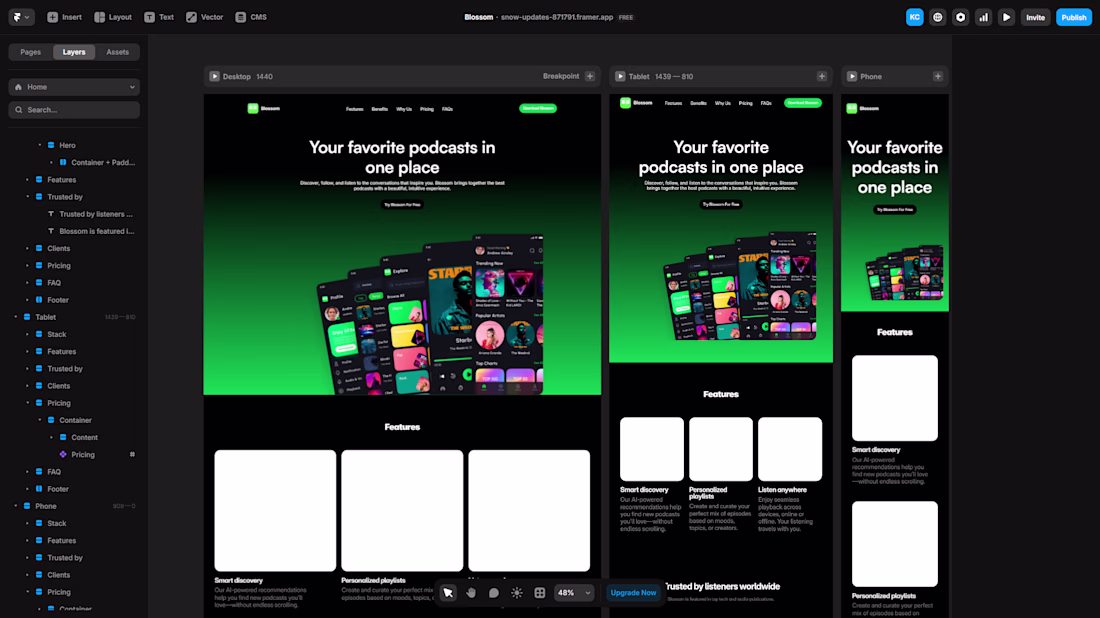Click the grid icon in bottom toolbar
The width and height of the screenshot is (1100, 618).
tap(539, 593)
